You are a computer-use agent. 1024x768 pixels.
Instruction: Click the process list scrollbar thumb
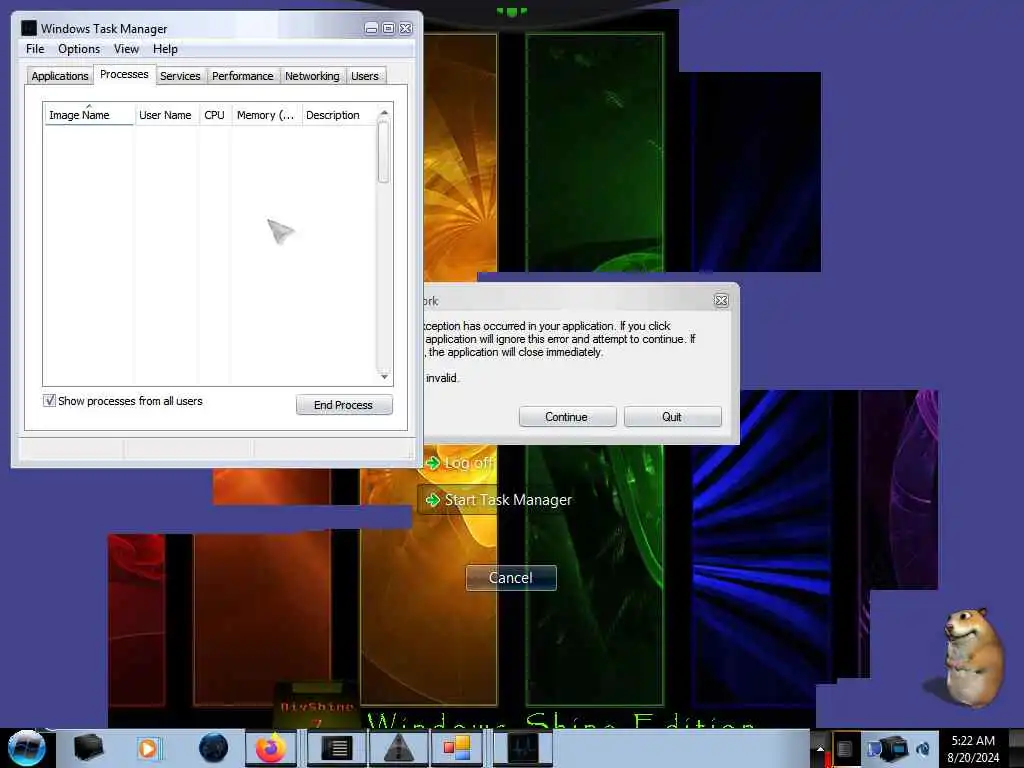(384, 152)
